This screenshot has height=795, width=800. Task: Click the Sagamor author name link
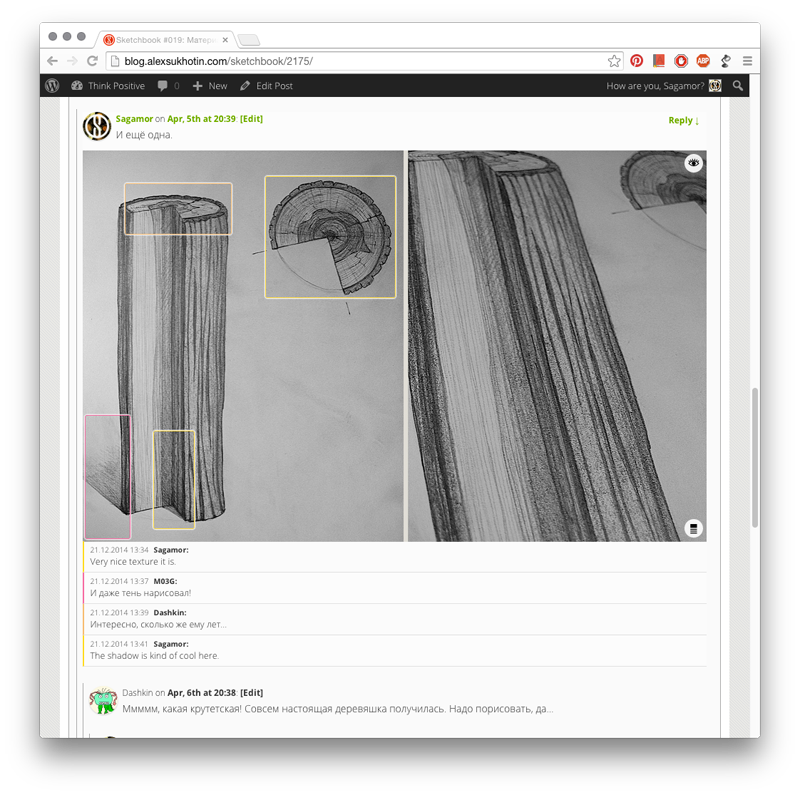[134, 118]
